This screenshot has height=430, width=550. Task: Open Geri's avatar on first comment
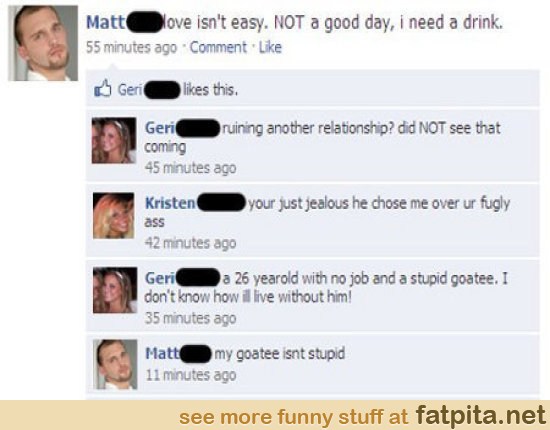114,140
